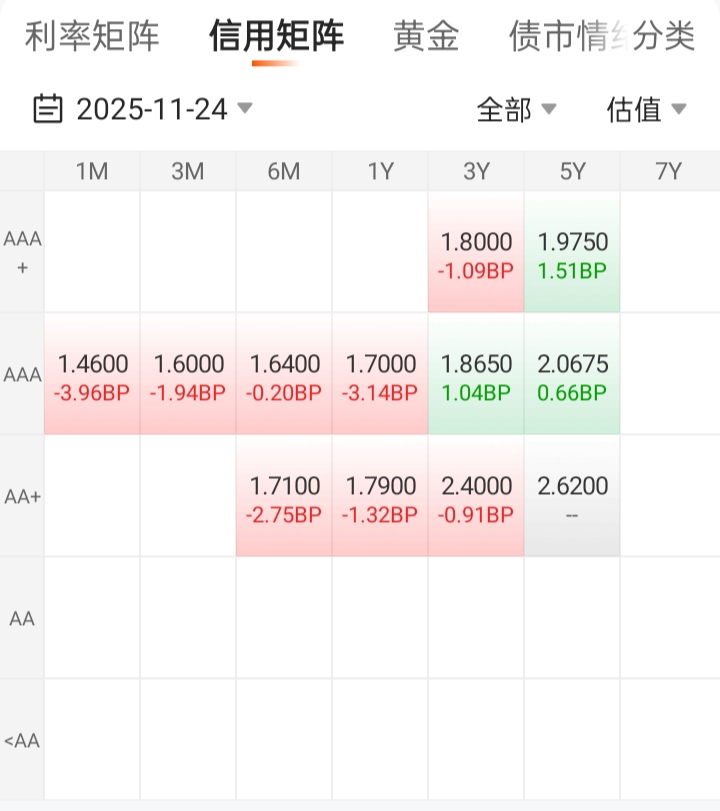Open the 黄金 tab
720x811 pixels.
426,37
